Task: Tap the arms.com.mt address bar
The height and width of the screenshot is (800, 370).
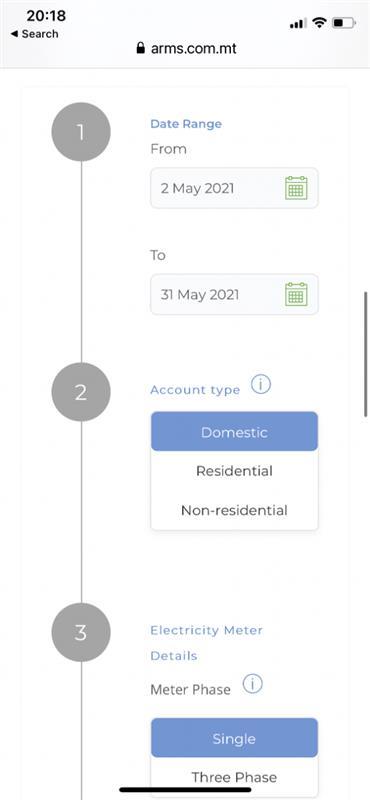Action: 186,48
